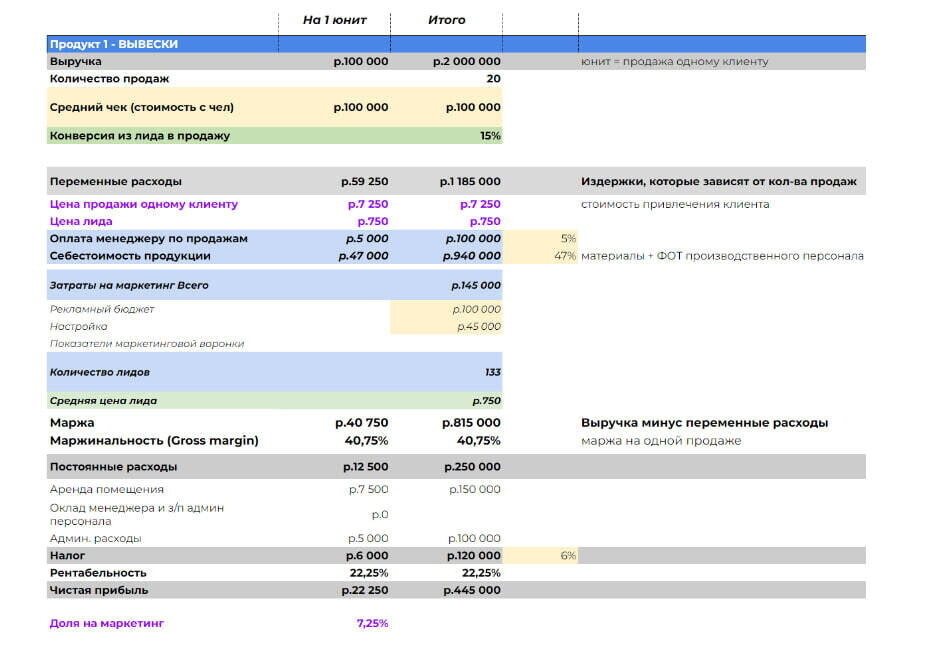Select the Выручка total cell р.2 000 000
Image resolution: width=941 pixels, height=652 pixels.
(466, 62)
